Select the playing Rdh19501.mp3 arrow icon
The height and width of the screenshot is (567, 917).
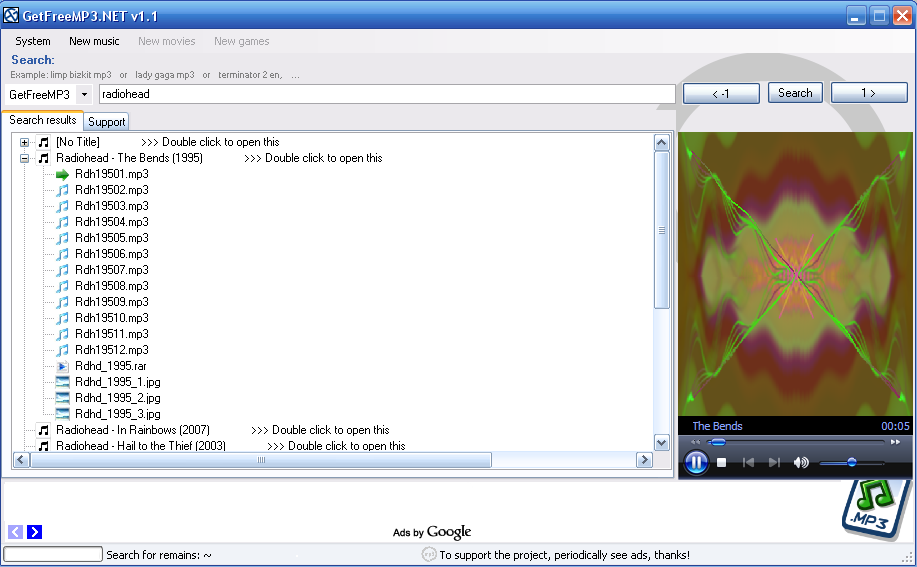tap(63, 174)
